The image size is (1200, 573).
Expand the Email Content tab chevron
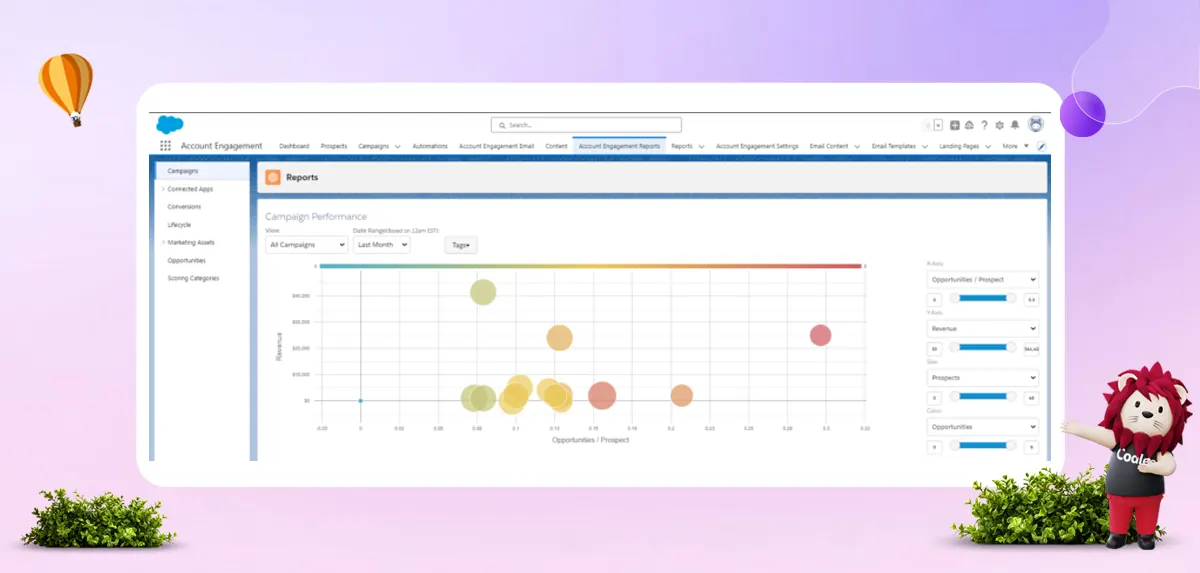858,147
